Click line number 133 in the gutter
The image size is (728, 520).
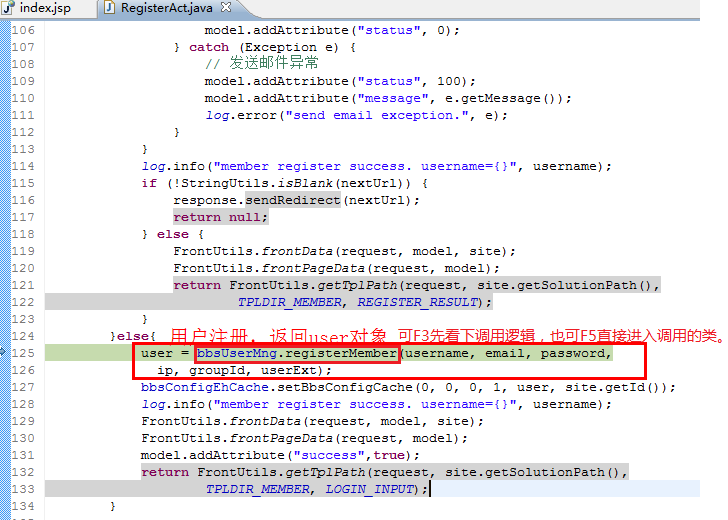pyautogui.click(x=23, y=489)
